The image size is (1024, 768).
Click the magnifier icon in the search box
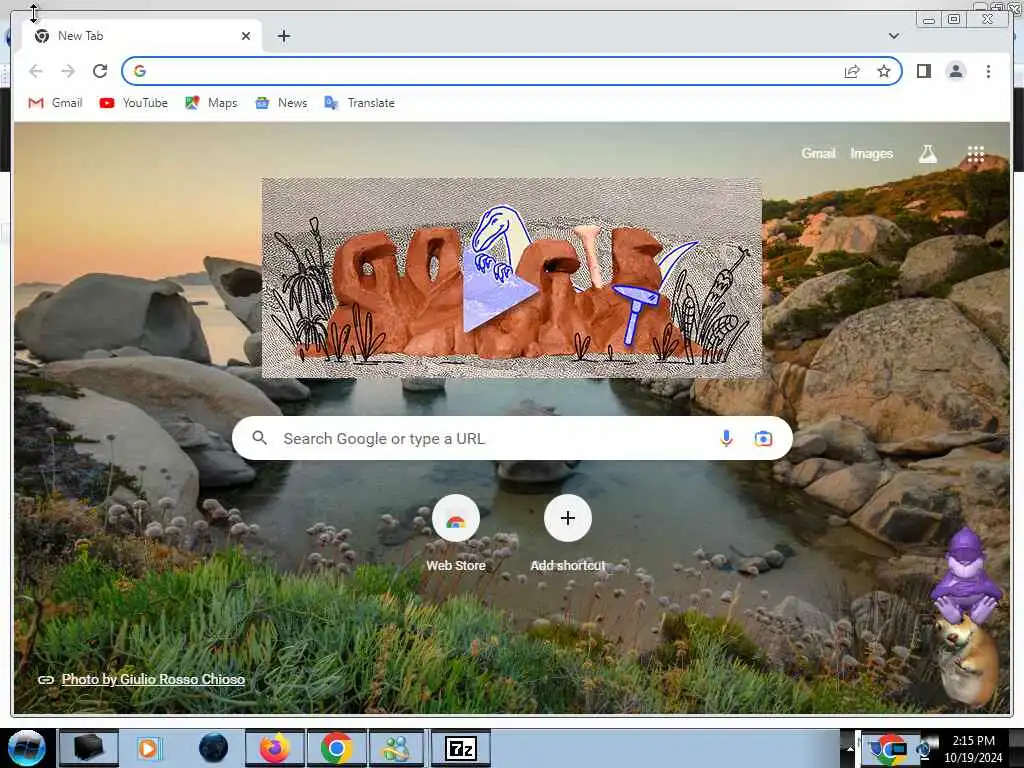pos(259,438)
